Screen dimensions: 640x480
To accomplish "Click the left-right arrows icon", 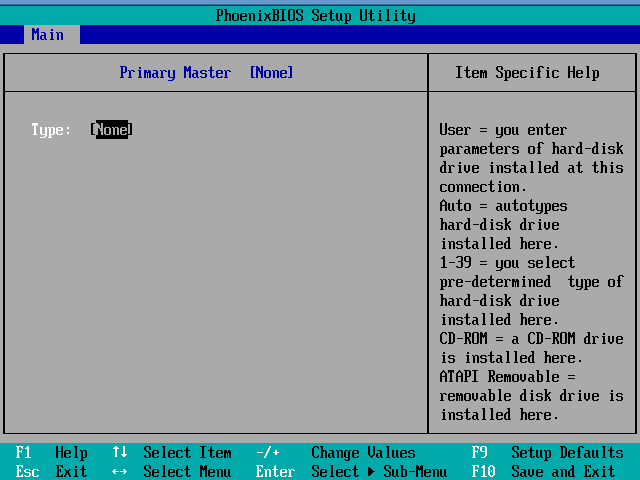I will pyautogui.click(x=120, y=471).
